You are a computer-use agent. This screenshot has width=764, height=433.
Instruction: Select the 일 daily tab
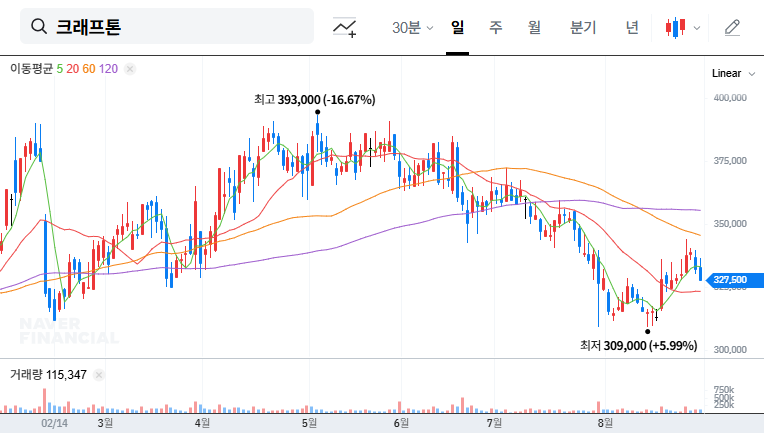pyautogui.click(x=458, y=27)
